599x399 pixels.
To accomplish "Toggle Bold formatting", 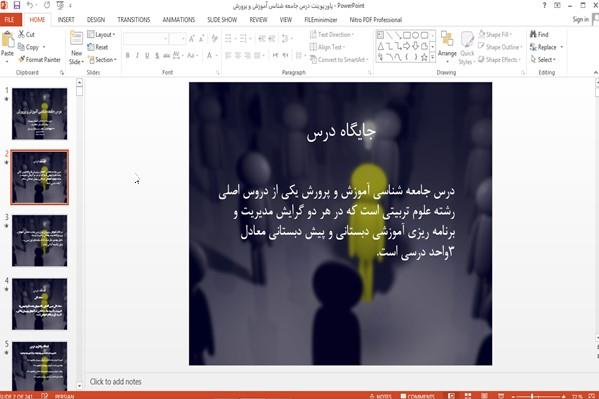I will 128,55.
